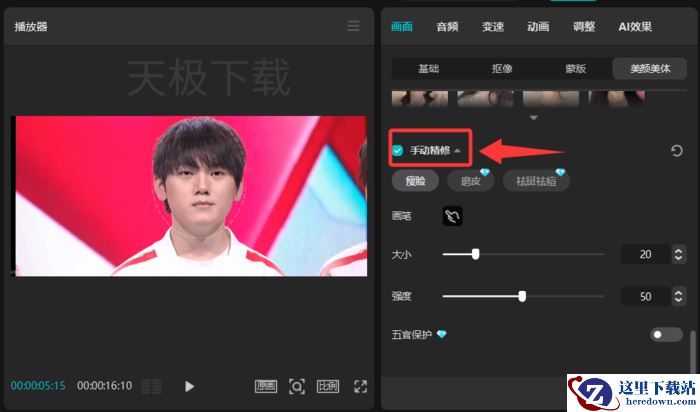Open the 调整 tab
700x412 pixels.
click(584, 27)
